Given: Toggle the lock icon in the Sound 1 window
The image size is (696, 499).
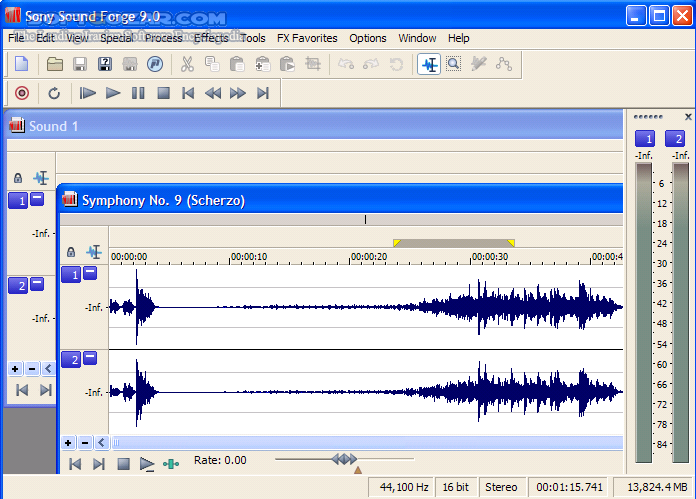Looking at the screenshot, I should click(x=18, y=178).
